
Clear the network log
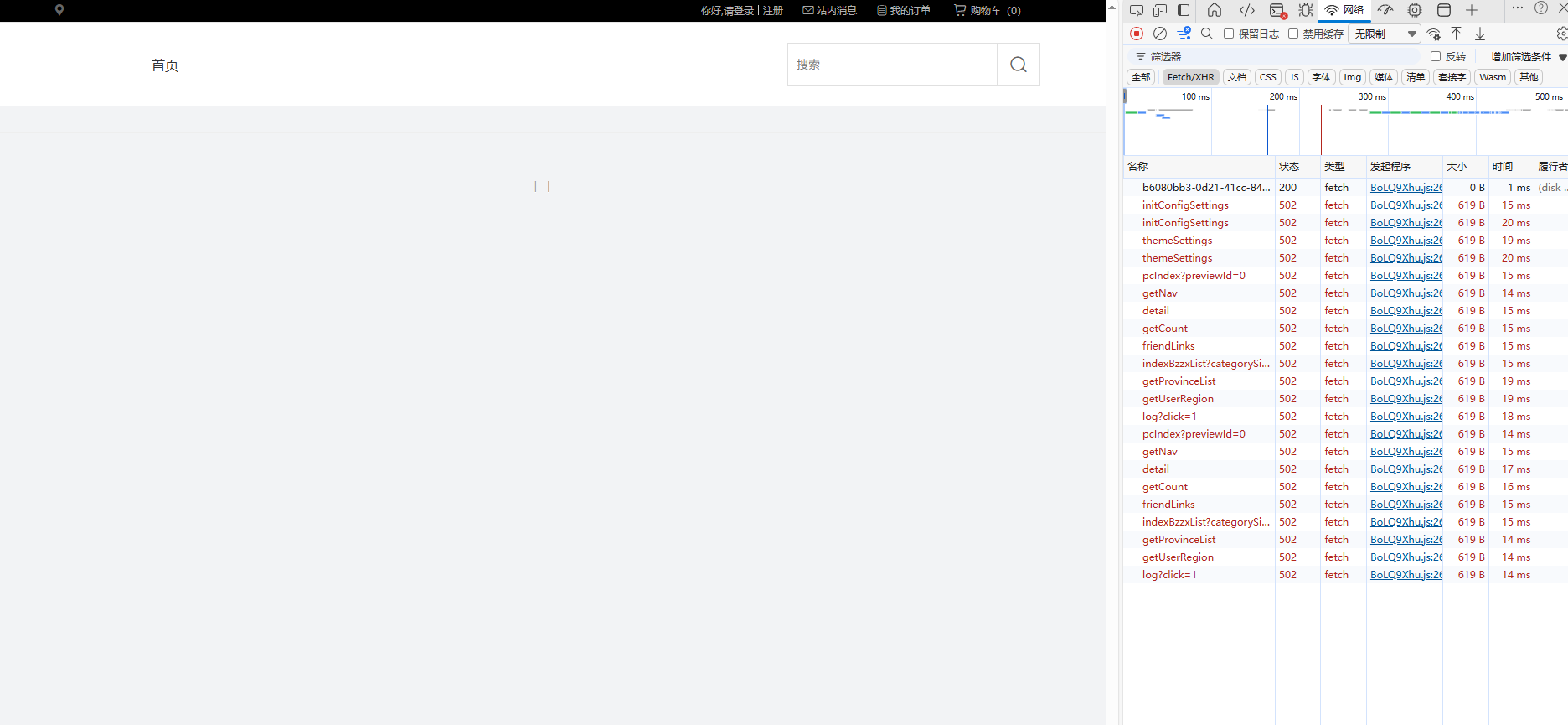(1160, 34)
